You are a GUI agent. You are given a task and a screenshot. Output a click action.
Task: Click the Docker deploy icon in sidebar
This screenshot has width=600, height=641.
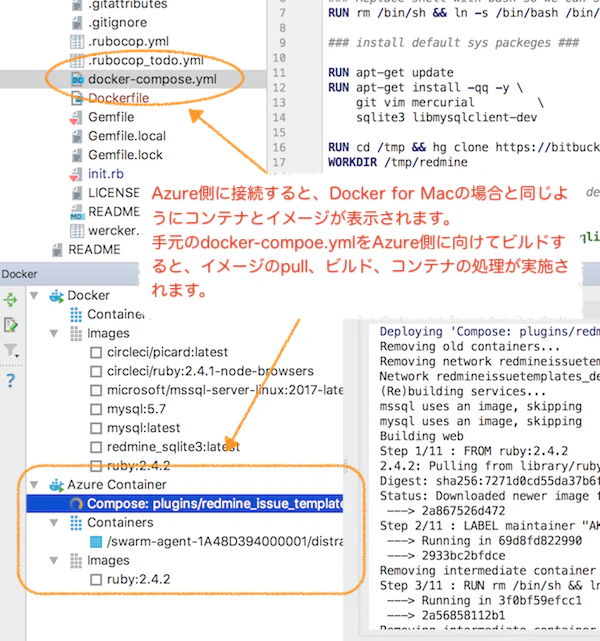[10, 300]
